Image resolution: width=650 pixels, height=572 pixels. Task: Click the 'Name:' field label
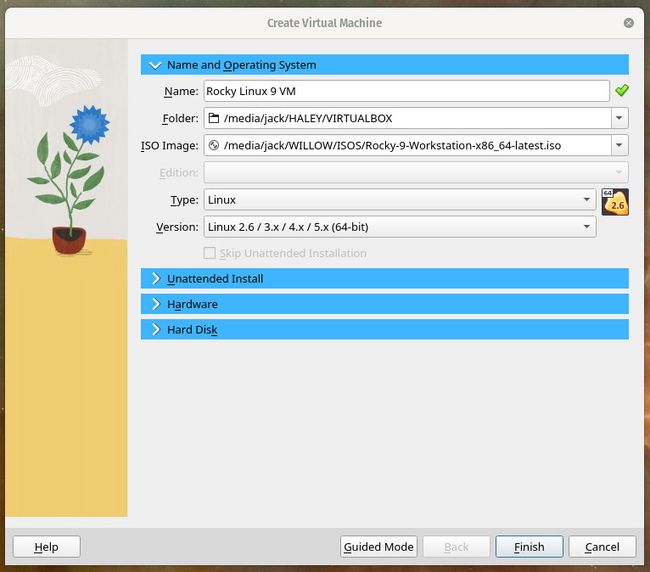(x=181, y=91)
